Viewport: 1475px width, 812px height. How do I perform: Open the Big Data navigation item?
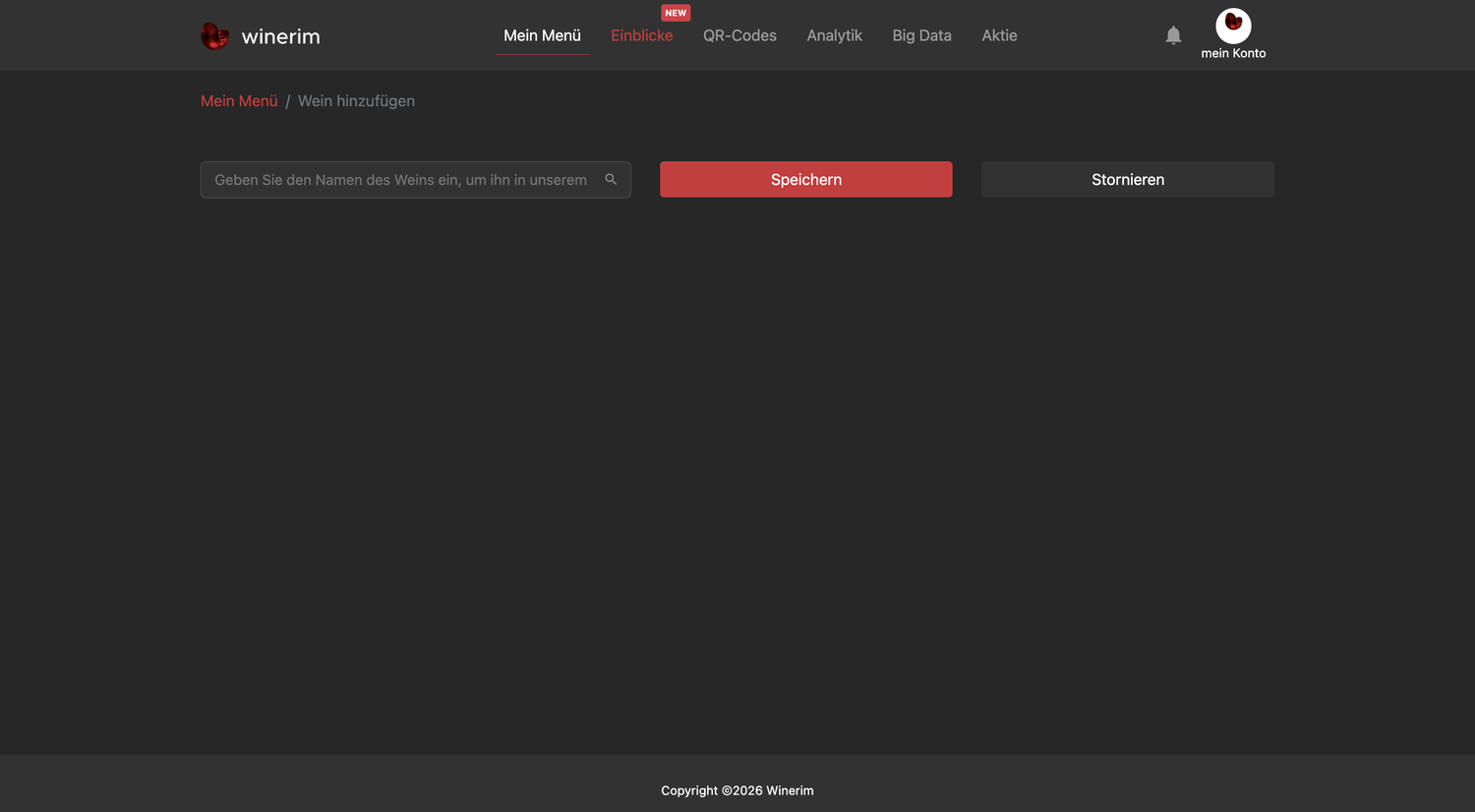(921, 35)
